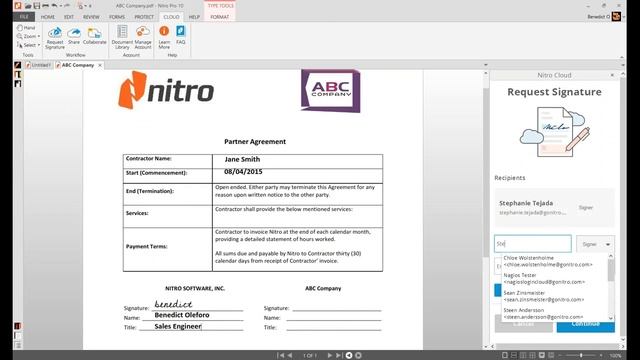Click the suggestion list scrollbar thumb
The height and width of the screenshot is (360, 640).
[x=611, y=270]
